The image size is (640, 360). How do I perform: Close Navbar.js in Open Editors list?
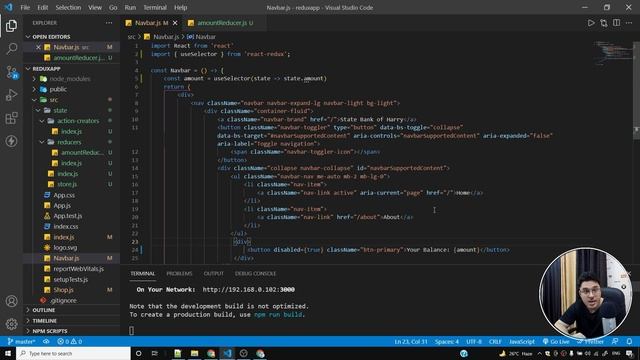(x=38, y=47)
